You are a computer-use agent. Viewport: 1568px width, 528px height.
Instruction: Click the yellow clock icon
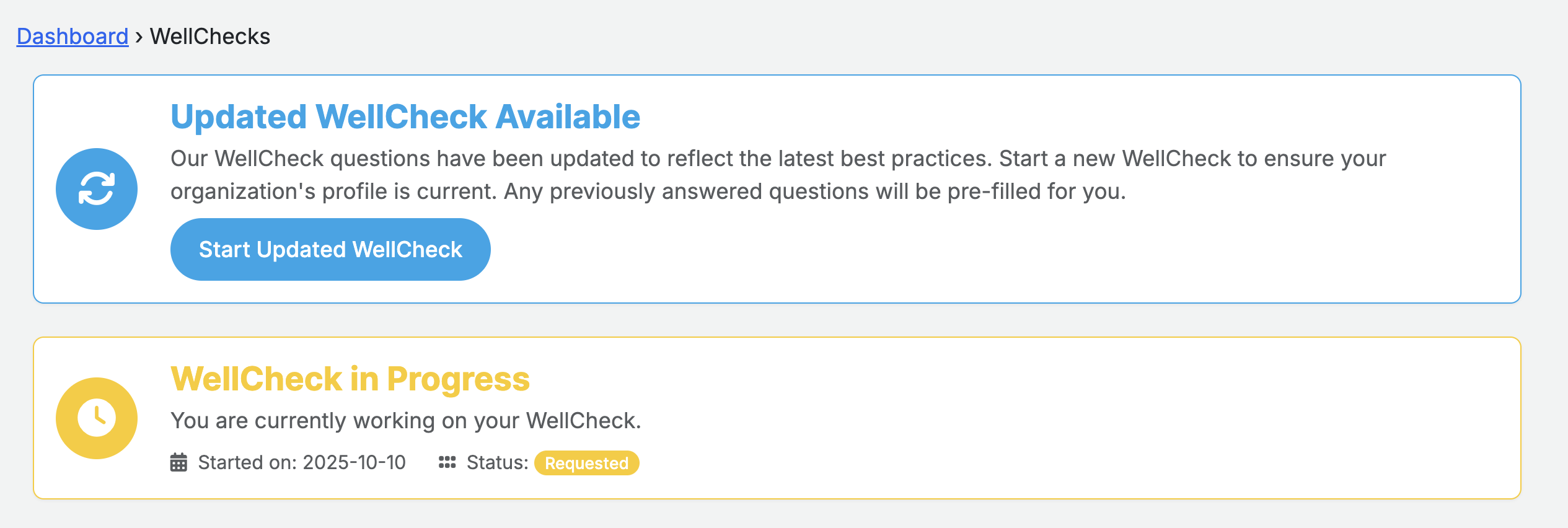point(97,418)
